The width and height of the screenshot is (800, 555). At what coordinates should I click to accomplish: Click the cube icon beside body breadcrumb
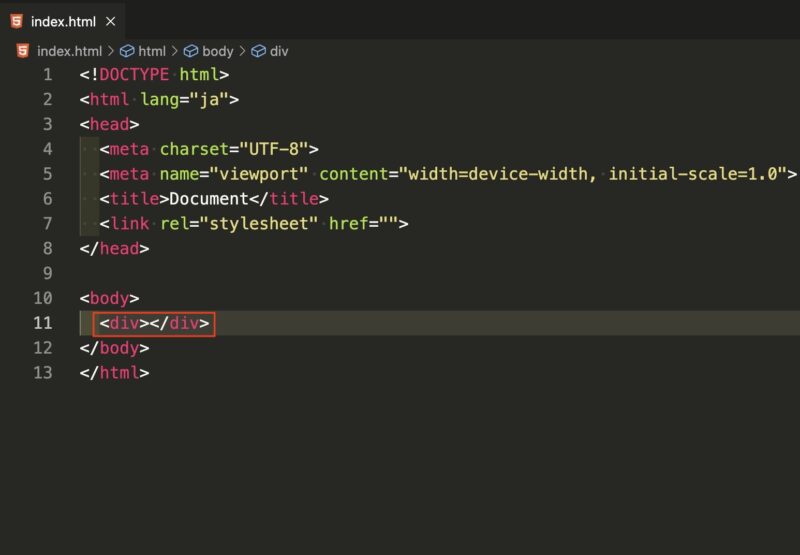pos(191,51)
